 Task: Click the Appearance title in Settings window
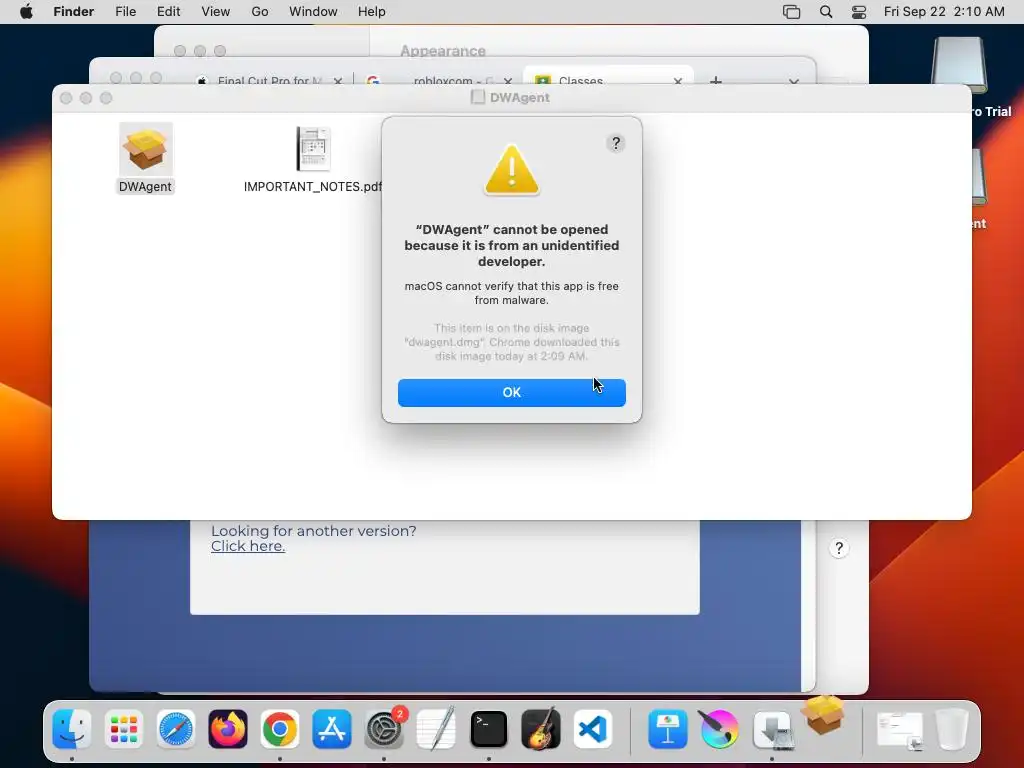point(443,51)
